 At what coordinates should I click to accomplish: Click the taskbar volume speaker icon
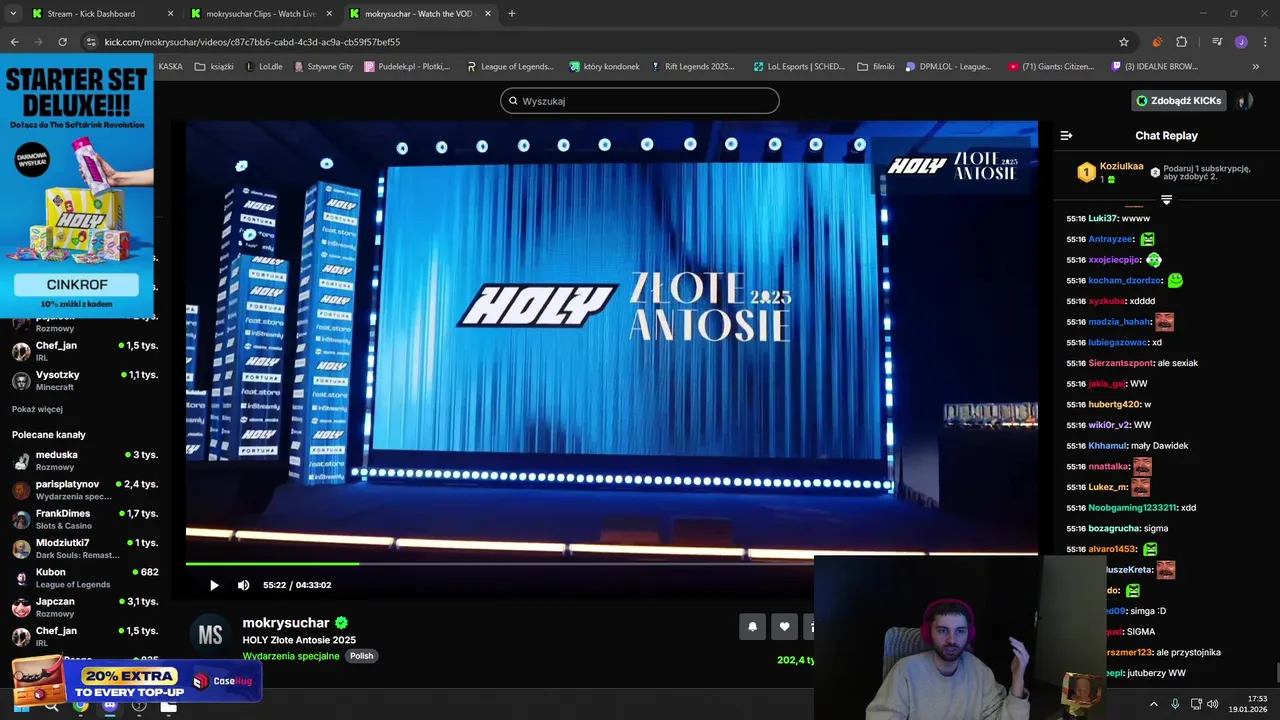tap(1212, 704)
